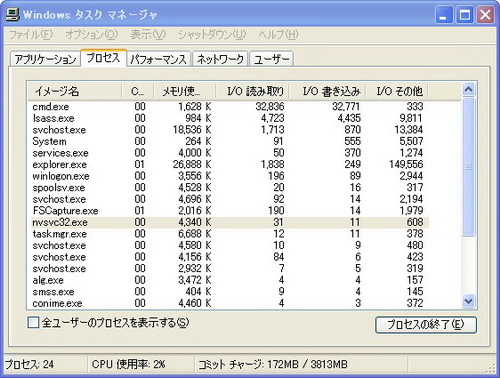This screenshot has height=378, width=500.
Task: Minimize the Task Manager window
Action: [x=444, y=15]
